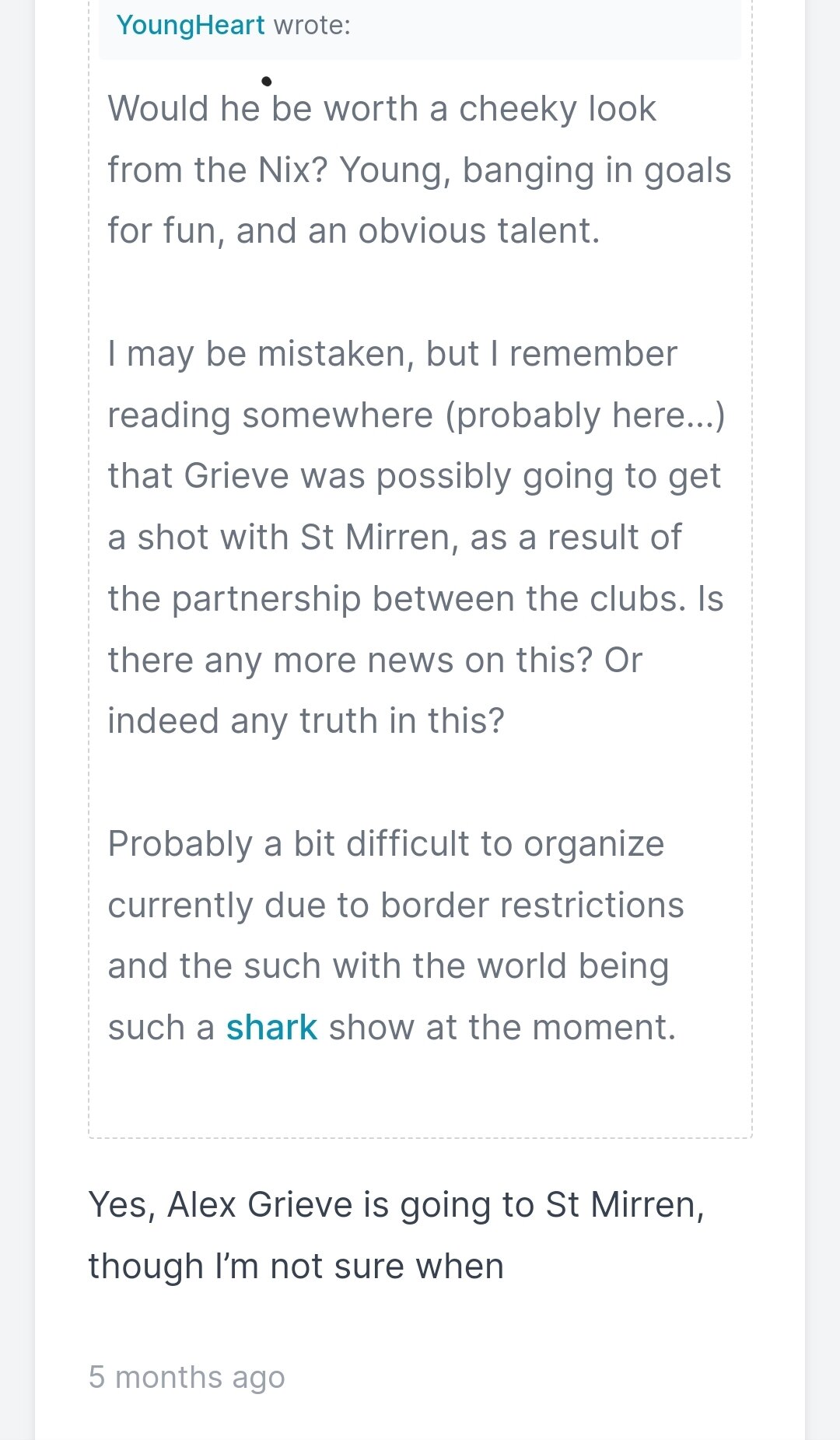Click the line "a shot with St Mirren, as a result of"

tap(394, 538)
